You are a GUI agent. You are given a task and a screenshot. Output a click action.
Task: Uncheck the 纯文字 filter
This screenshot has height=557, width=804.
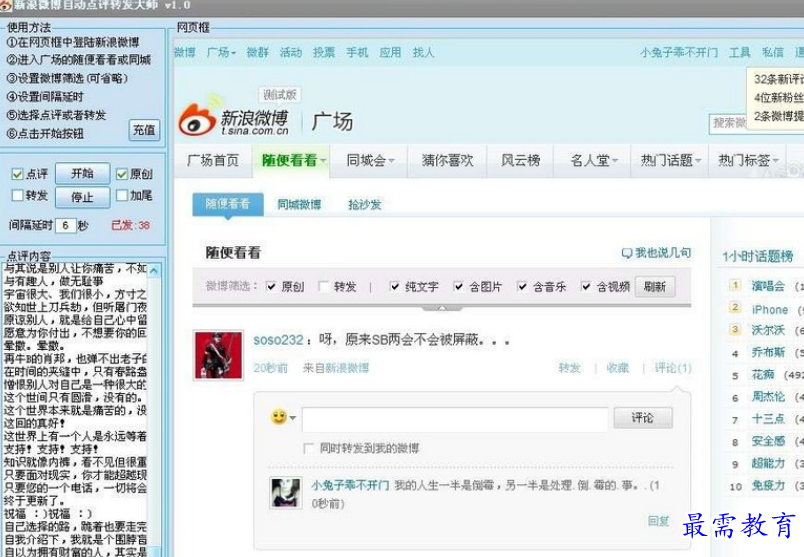[394, 287]
